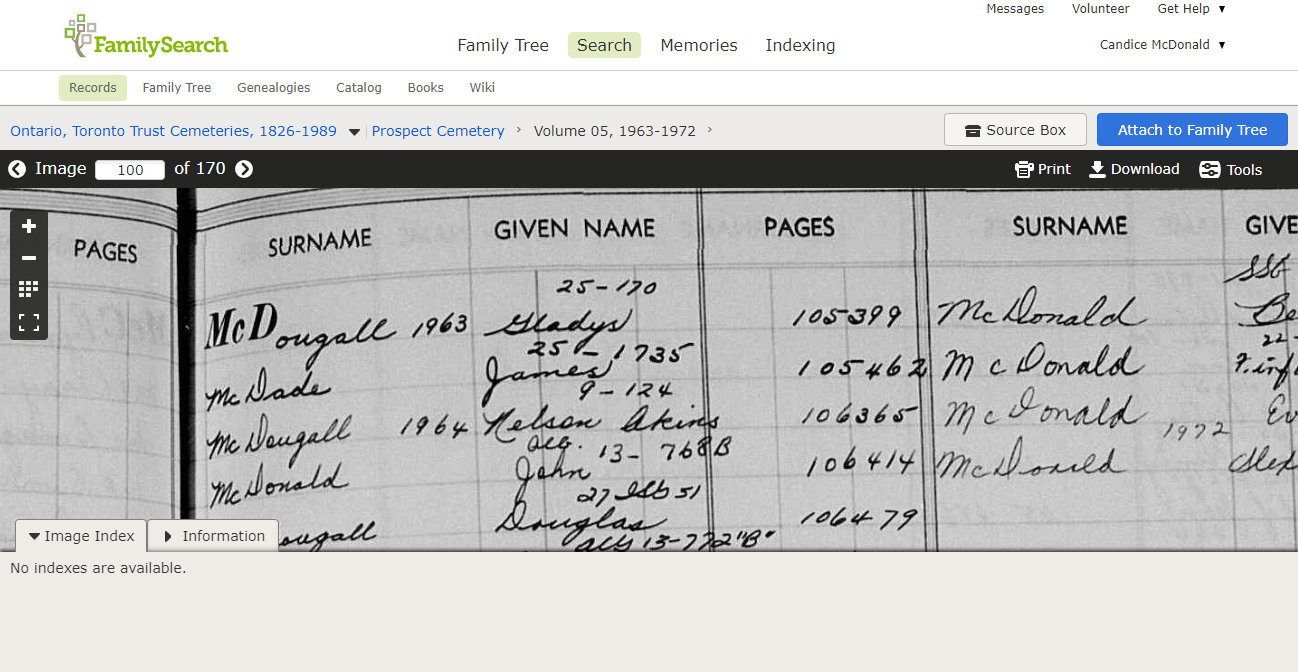The height and width of the screenshot is (672, 1298).
Task: Open the Catalog sub-tab
Action: pos(359,88)
